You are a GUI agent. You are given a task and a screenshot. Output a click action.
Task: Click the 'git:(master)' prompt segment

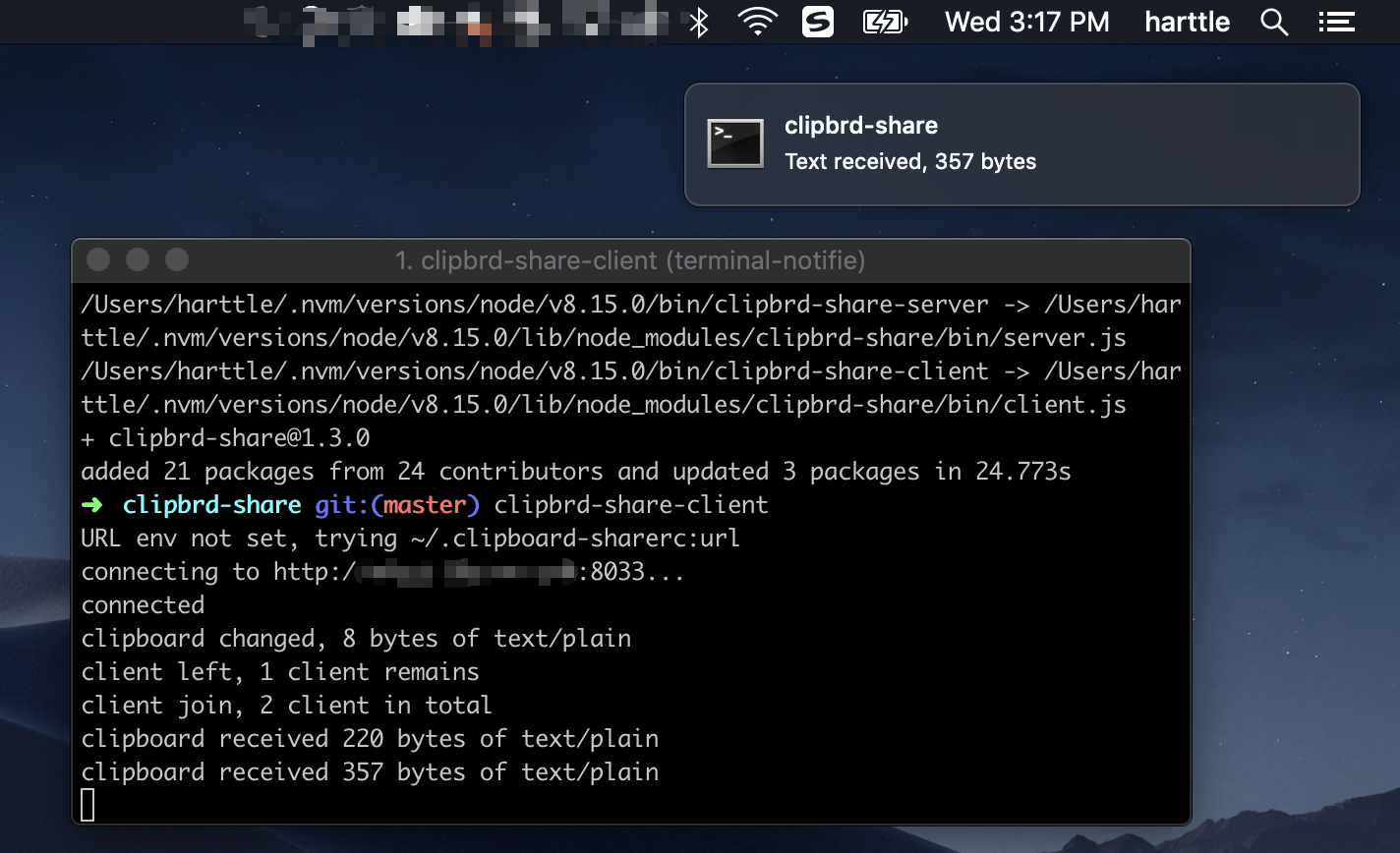pos(397,505)
